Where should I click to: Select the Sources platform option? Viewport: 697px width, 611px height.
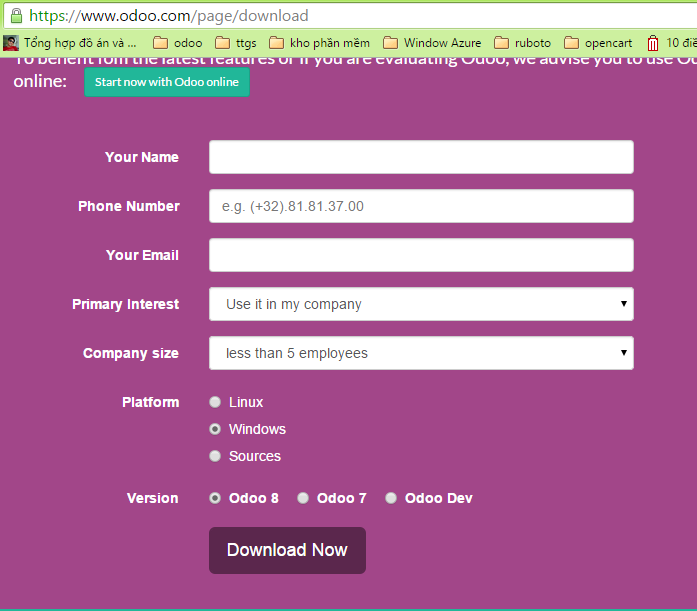(215, 456)
